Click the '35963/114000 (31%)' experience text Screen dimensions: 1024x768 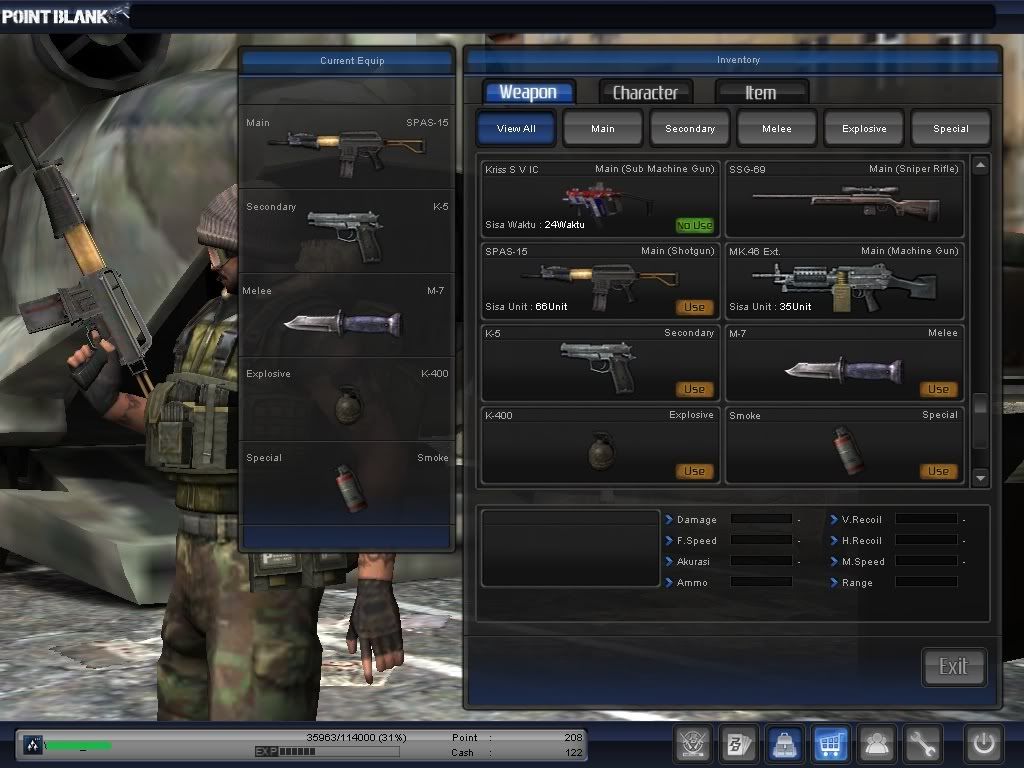[357, 737]
